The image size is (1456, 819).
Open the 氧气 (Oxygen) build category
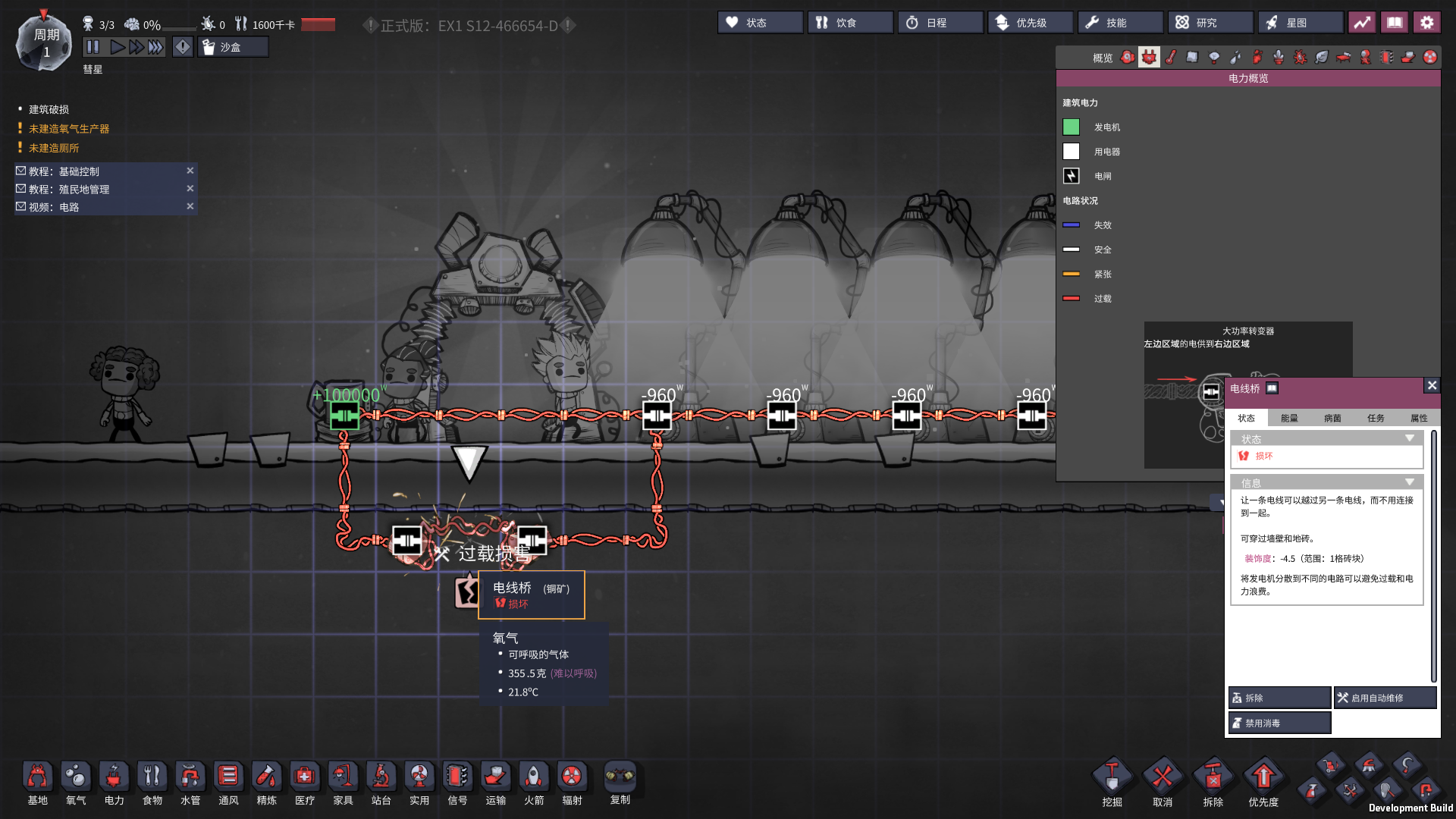[x=76, y=777]
